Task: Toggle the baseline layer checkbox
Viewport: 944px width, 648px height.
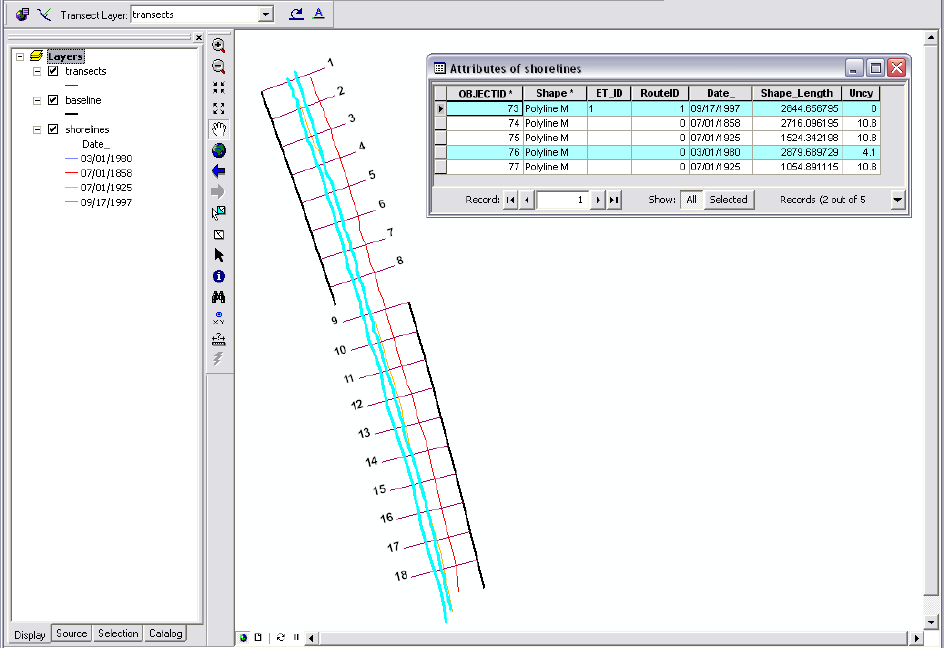Action: [53, 100]
